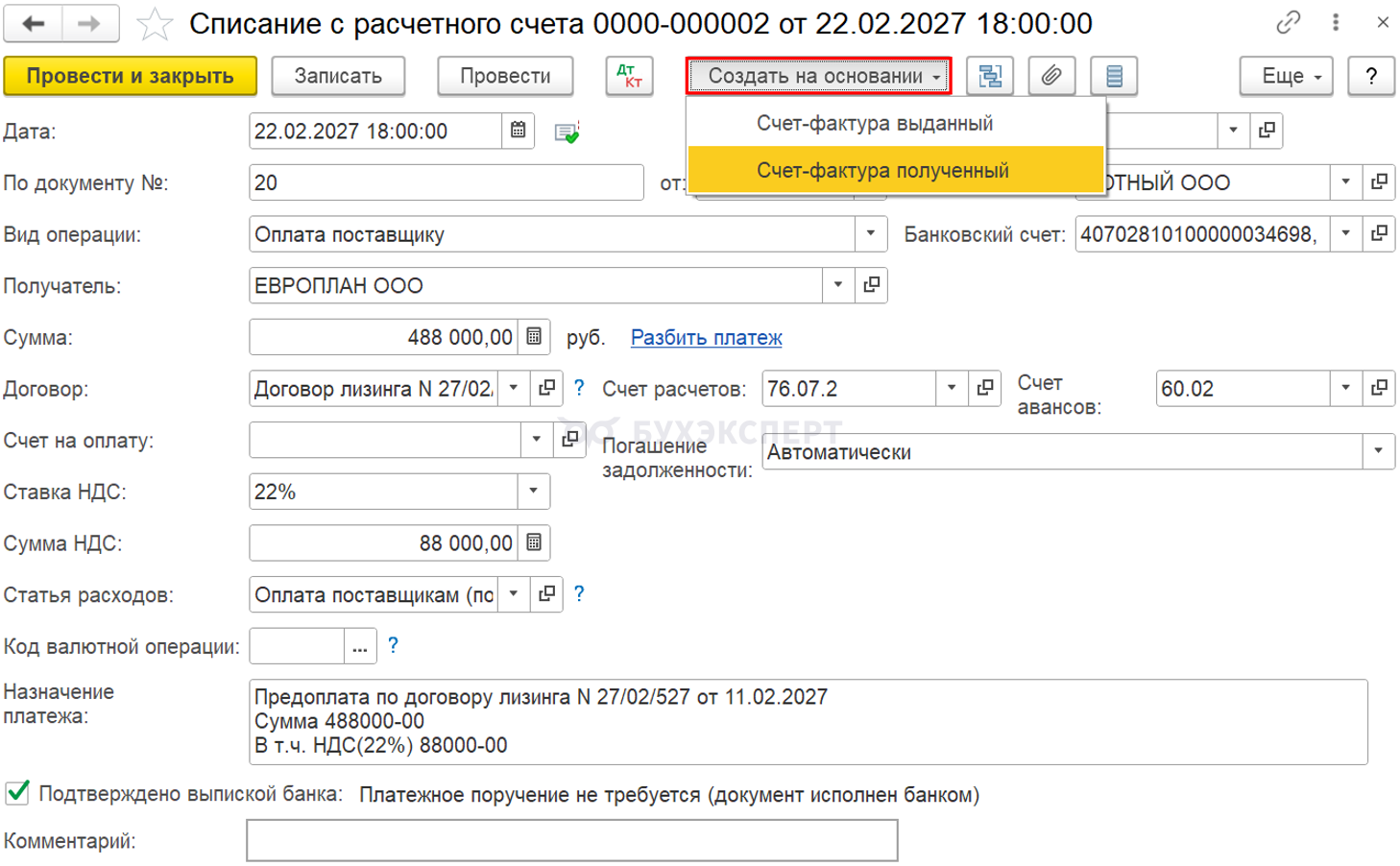Click Записать button
1400x866 pixels.
[338, 76]
